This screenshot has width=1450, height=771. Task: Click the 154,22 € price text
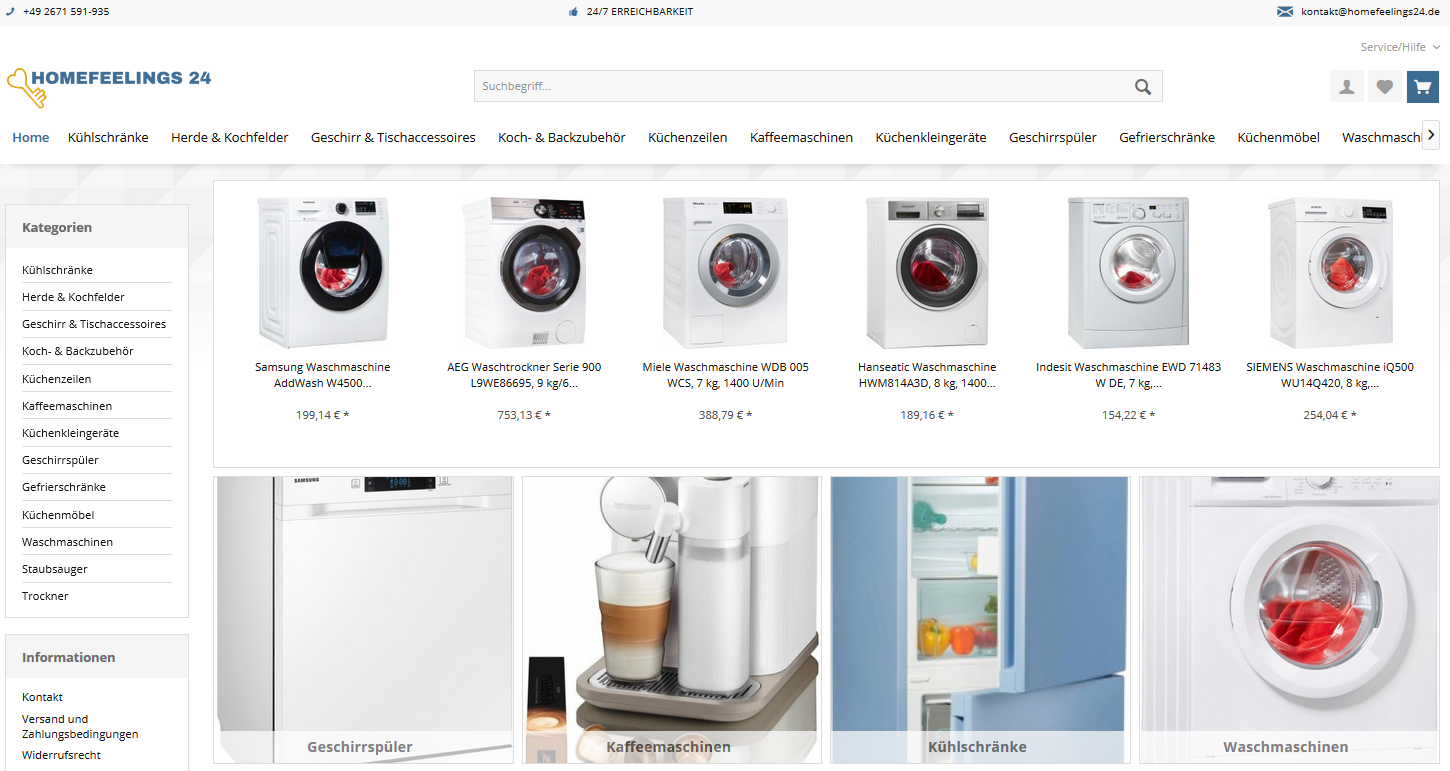[1128, 415]
